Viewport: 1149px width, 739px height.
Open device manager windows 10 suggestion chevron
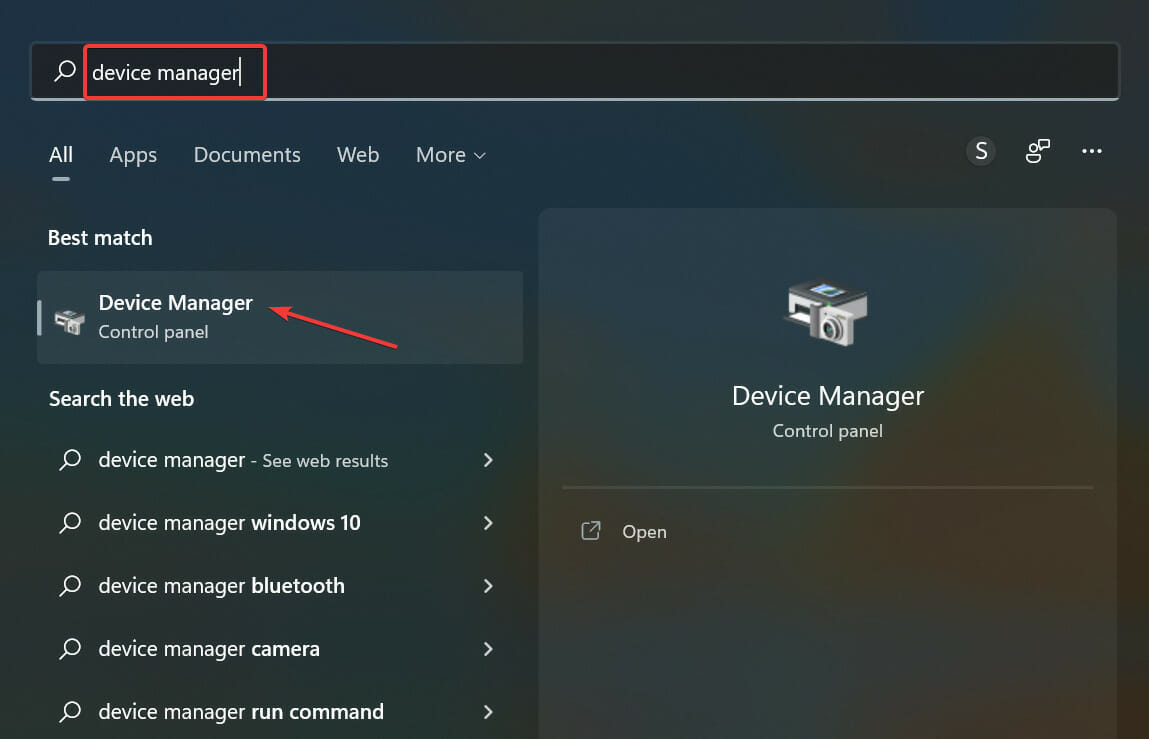click(488, 523)
